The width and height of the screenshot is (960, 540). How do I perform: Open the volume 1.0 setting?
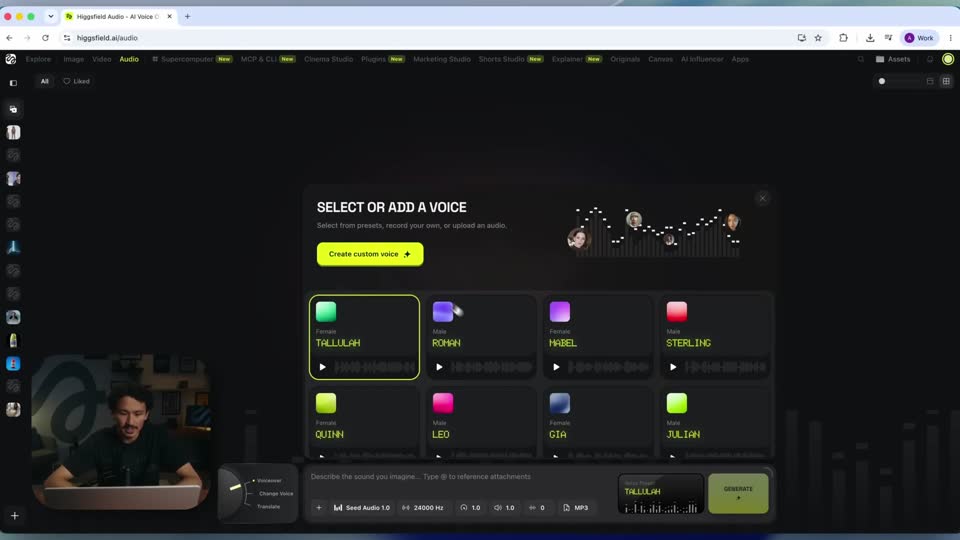504,508
